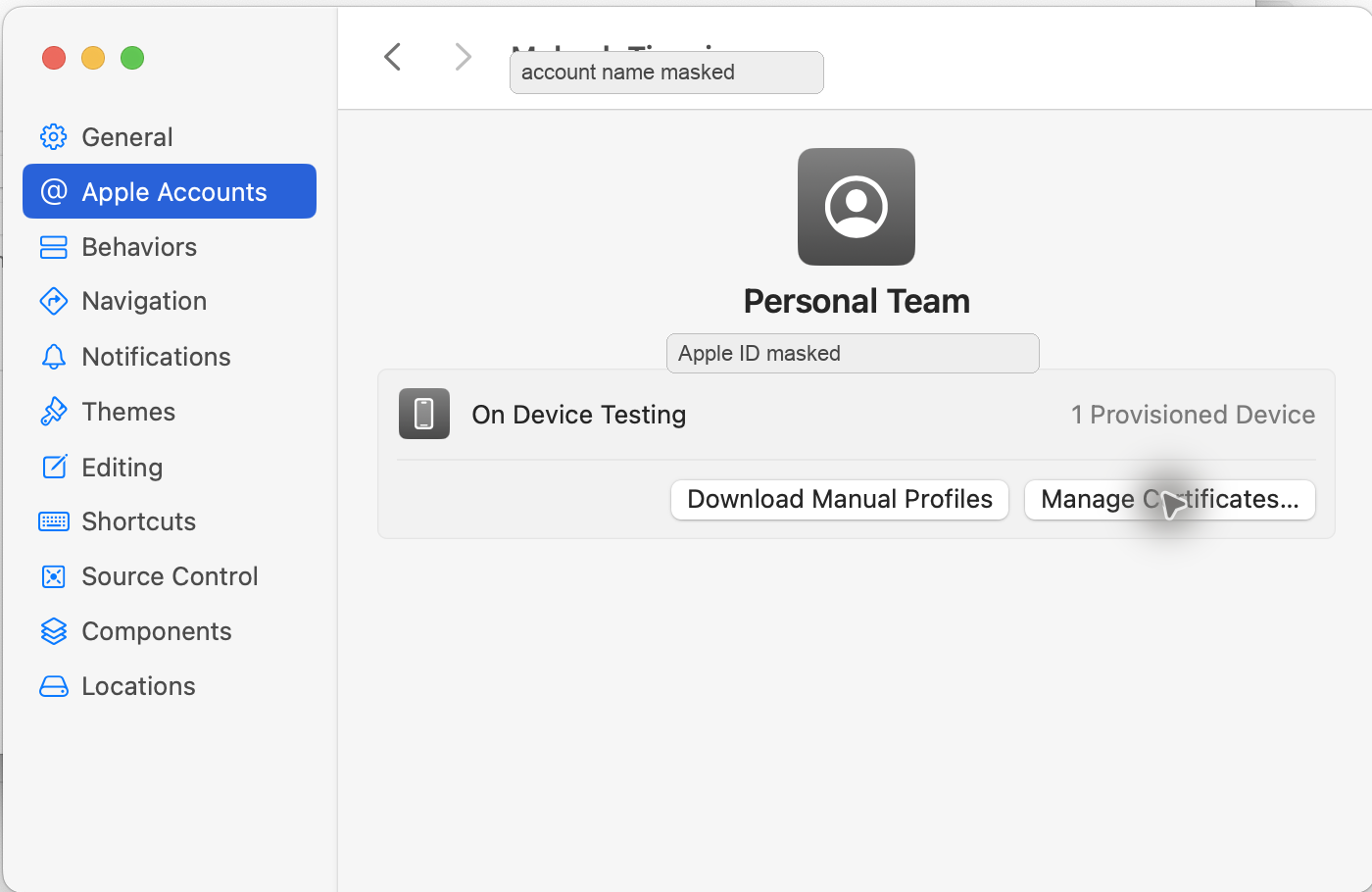
Task: Open General settings pane
Action: click(170, 137)
